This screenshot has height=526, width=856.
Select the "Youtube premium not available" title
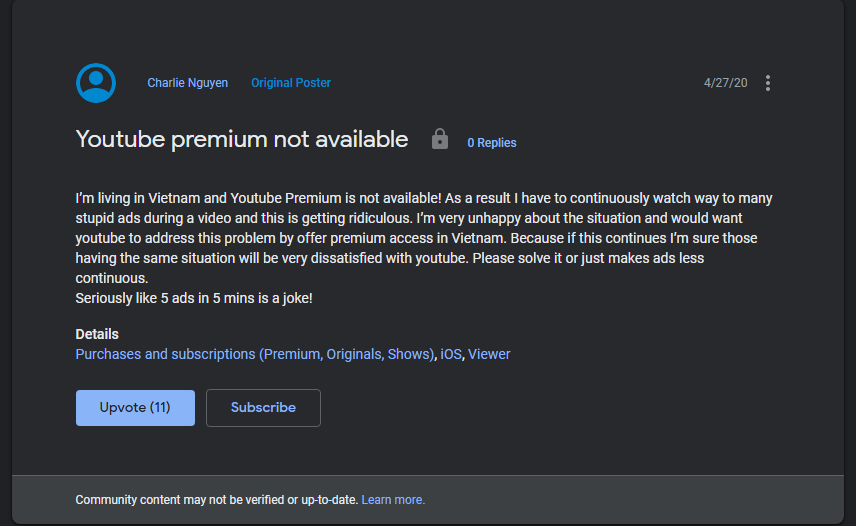pyautogui.click(x=242, y=139)
